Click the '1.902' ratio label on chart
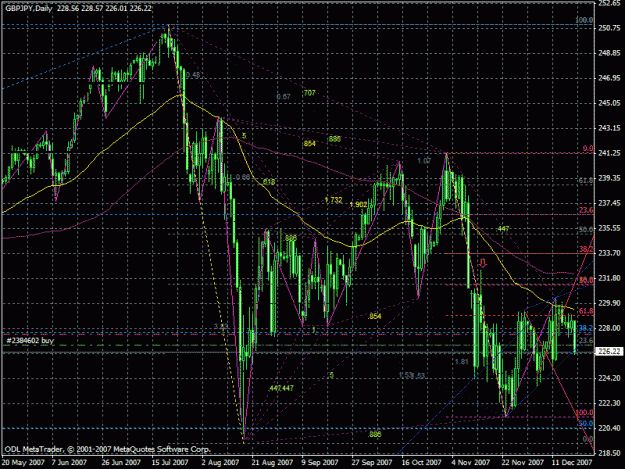 358,204
